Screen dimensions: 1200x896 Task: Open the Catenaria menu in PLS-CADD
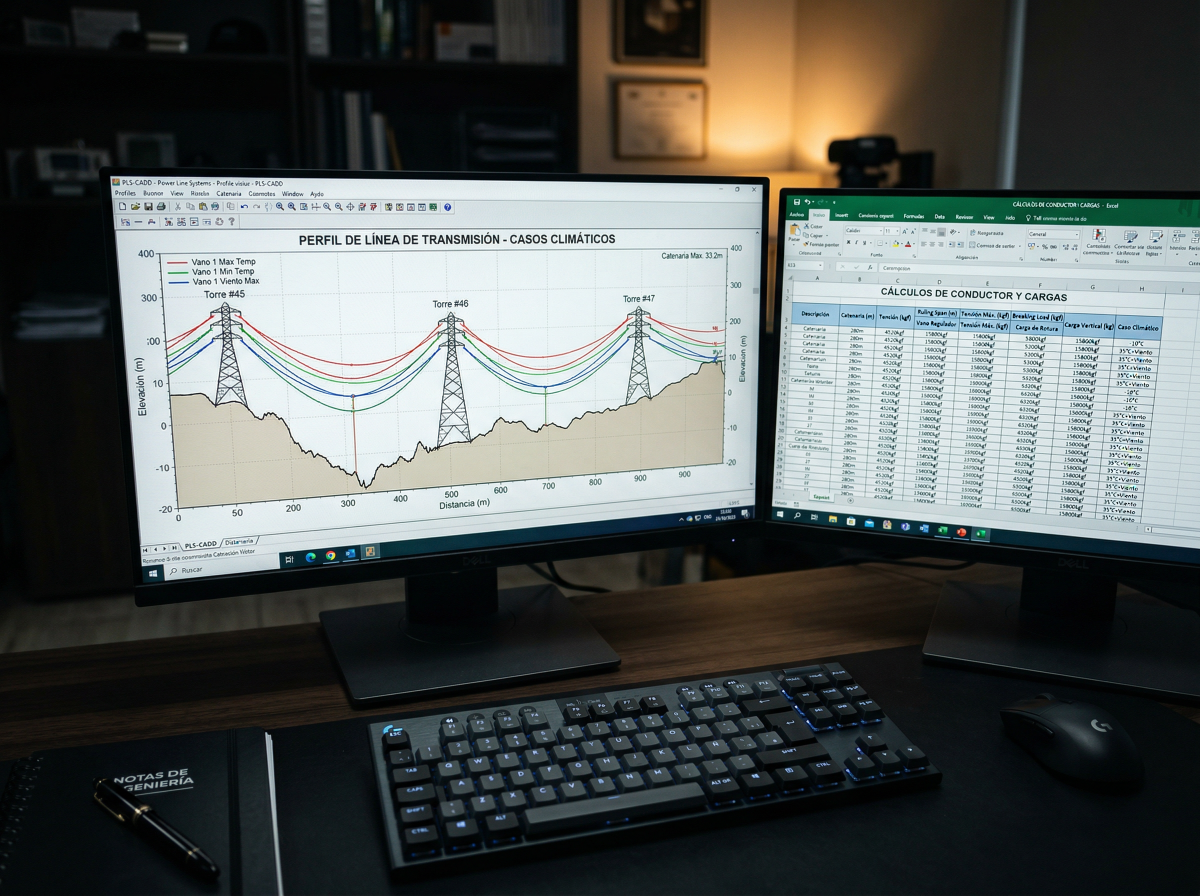[x=228, y=193]
